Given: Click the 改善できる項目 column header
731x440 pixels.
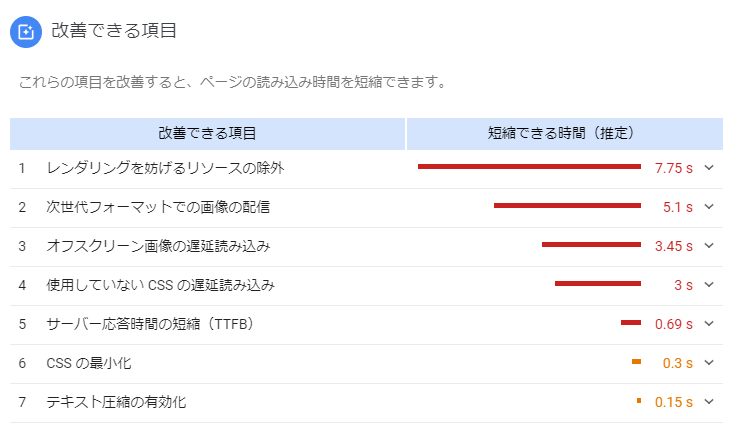Looking at the screenshot, I should tap(207, 133).
